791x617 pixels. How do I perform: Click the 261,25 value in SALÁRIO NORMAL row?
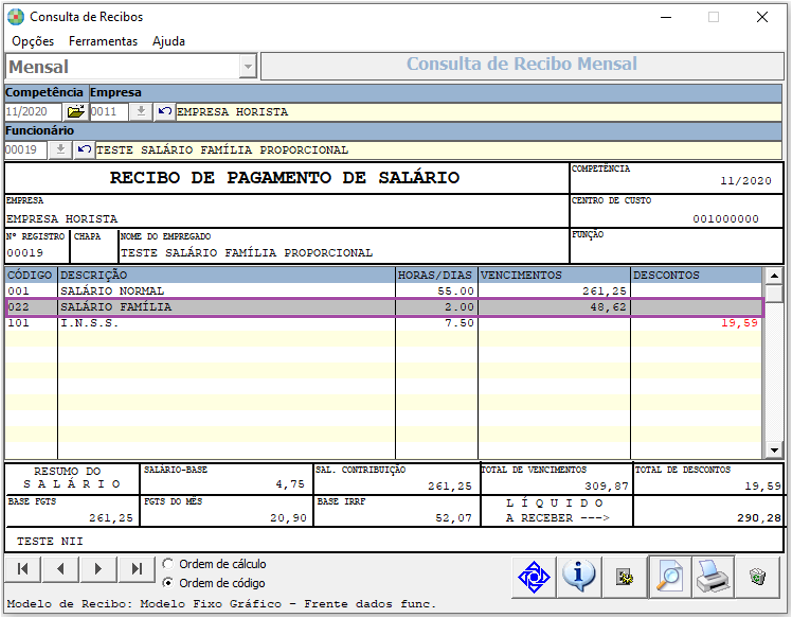pyautogui.click(x=604, y=291)
